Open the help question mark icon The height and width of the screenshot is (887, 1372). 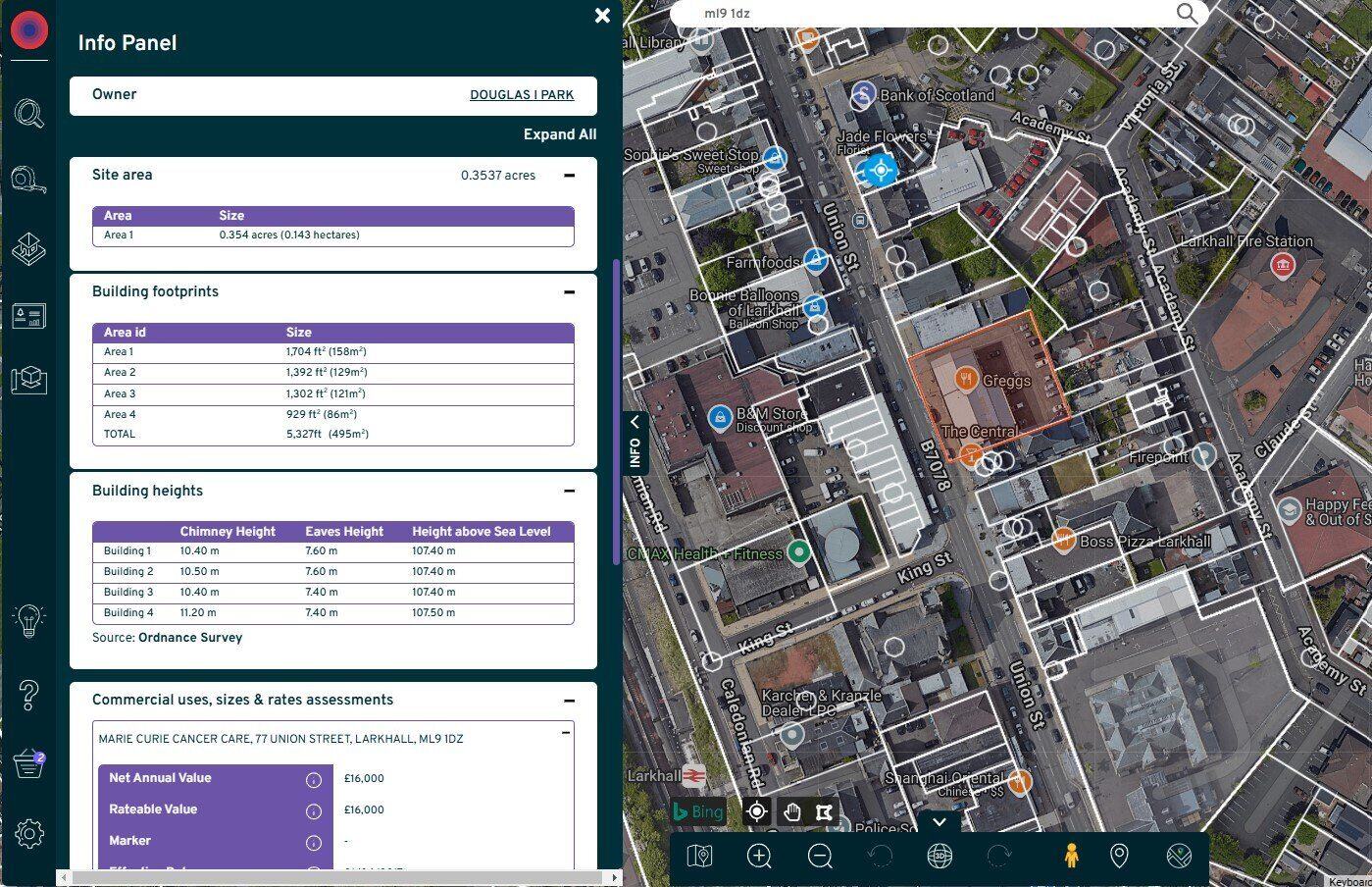[x=29, y=695]
